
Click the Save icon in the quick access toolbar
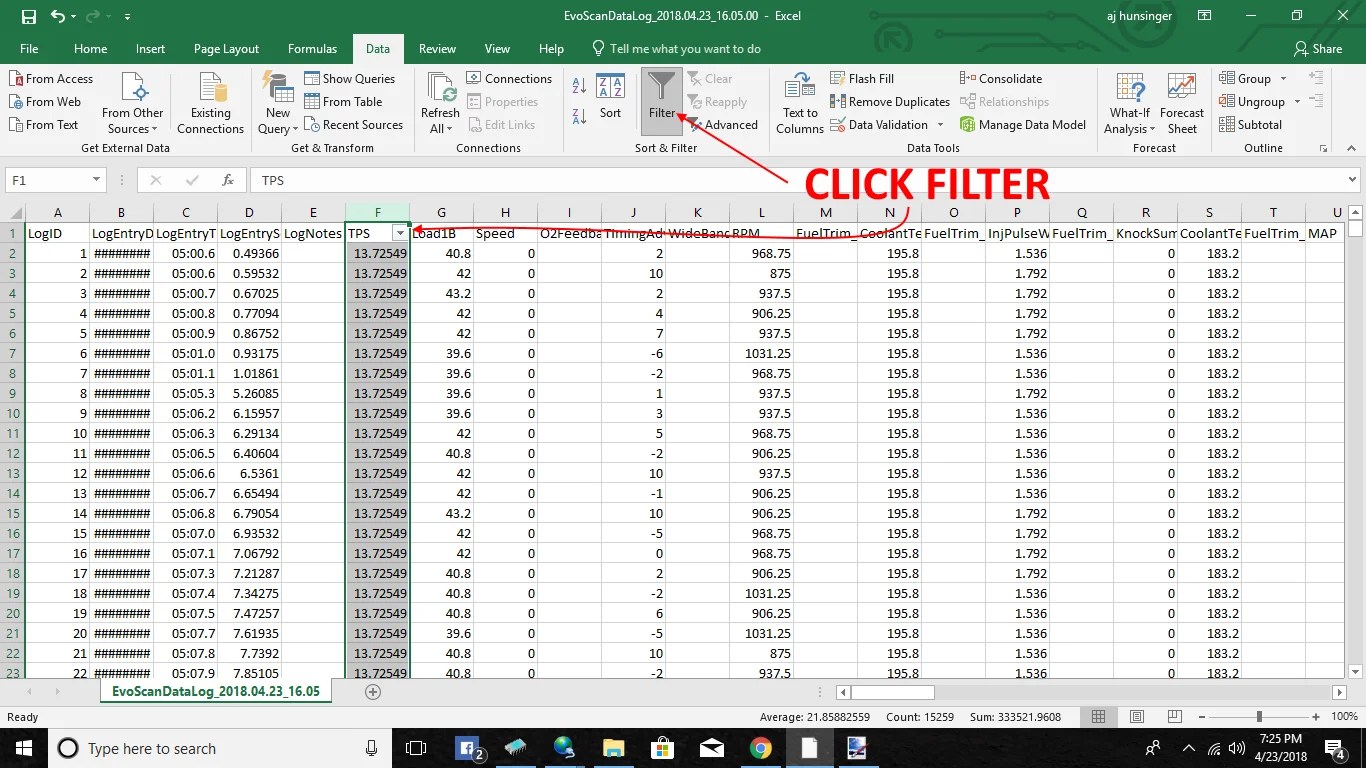[x=28, y=16]
